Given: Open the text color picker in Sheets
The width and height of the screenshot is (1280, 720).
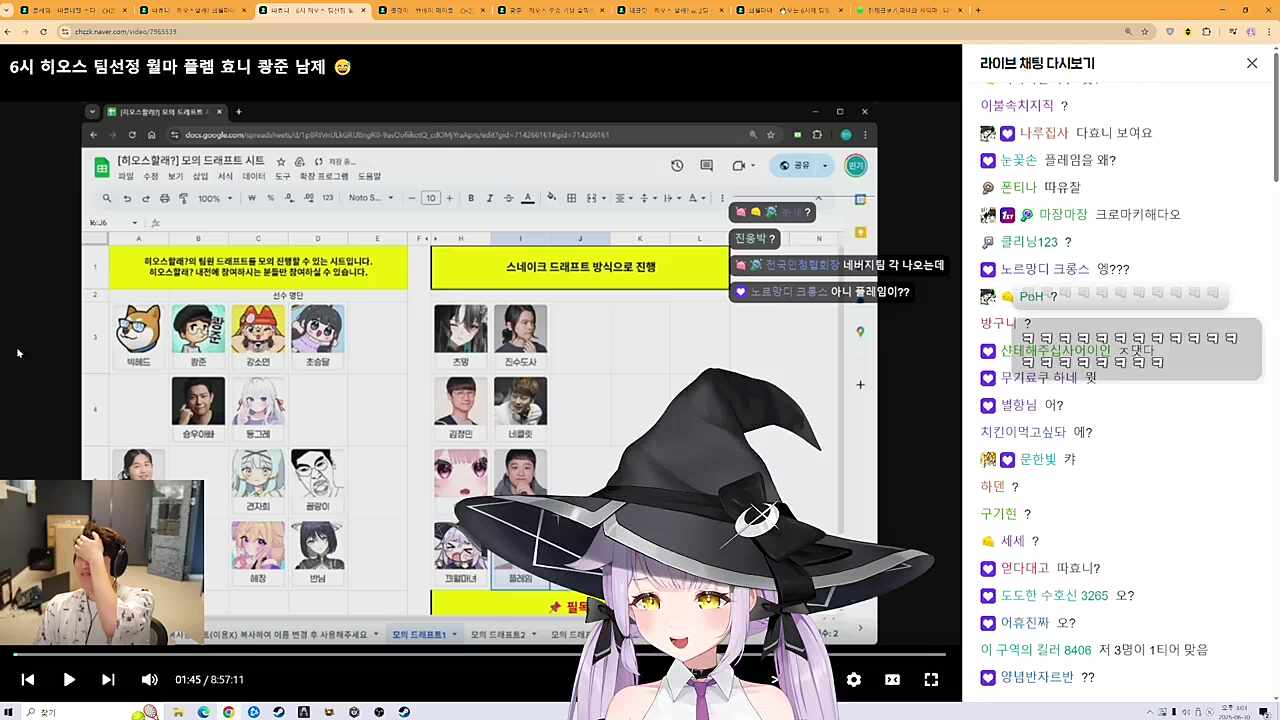Looking at the screenshot, I should (528, 198).
